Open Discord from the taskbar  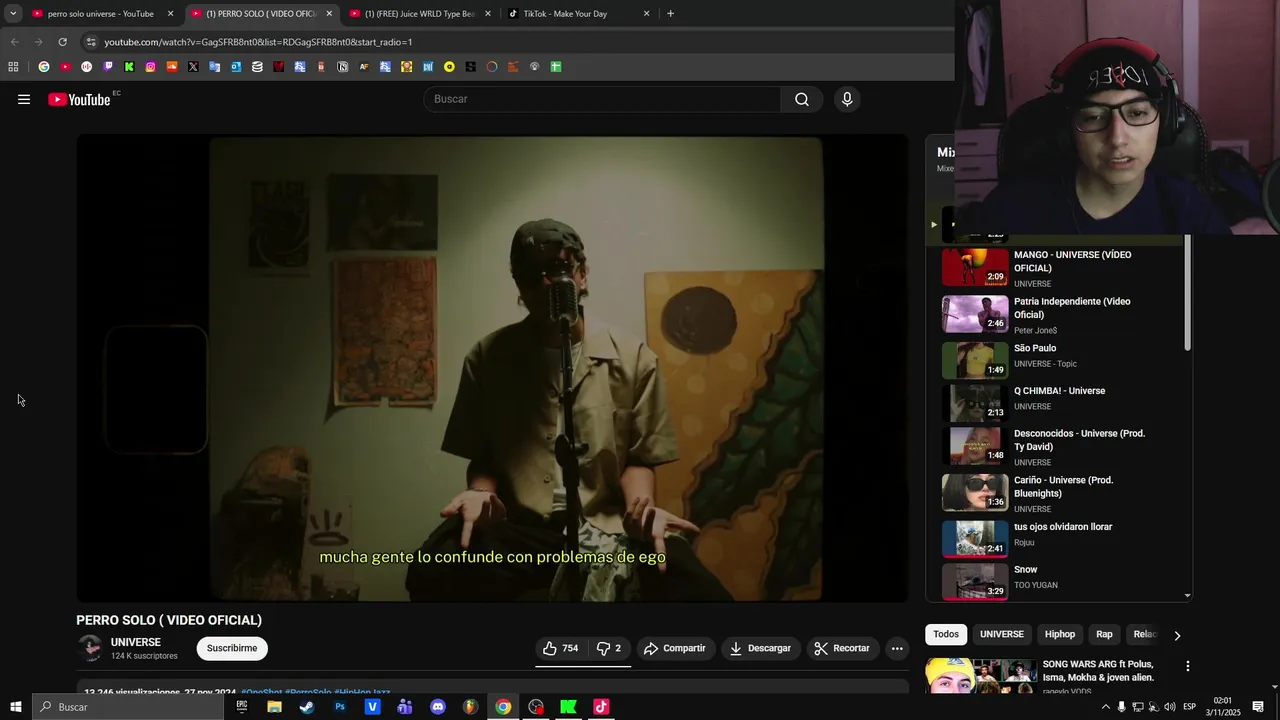pos(438,707)
